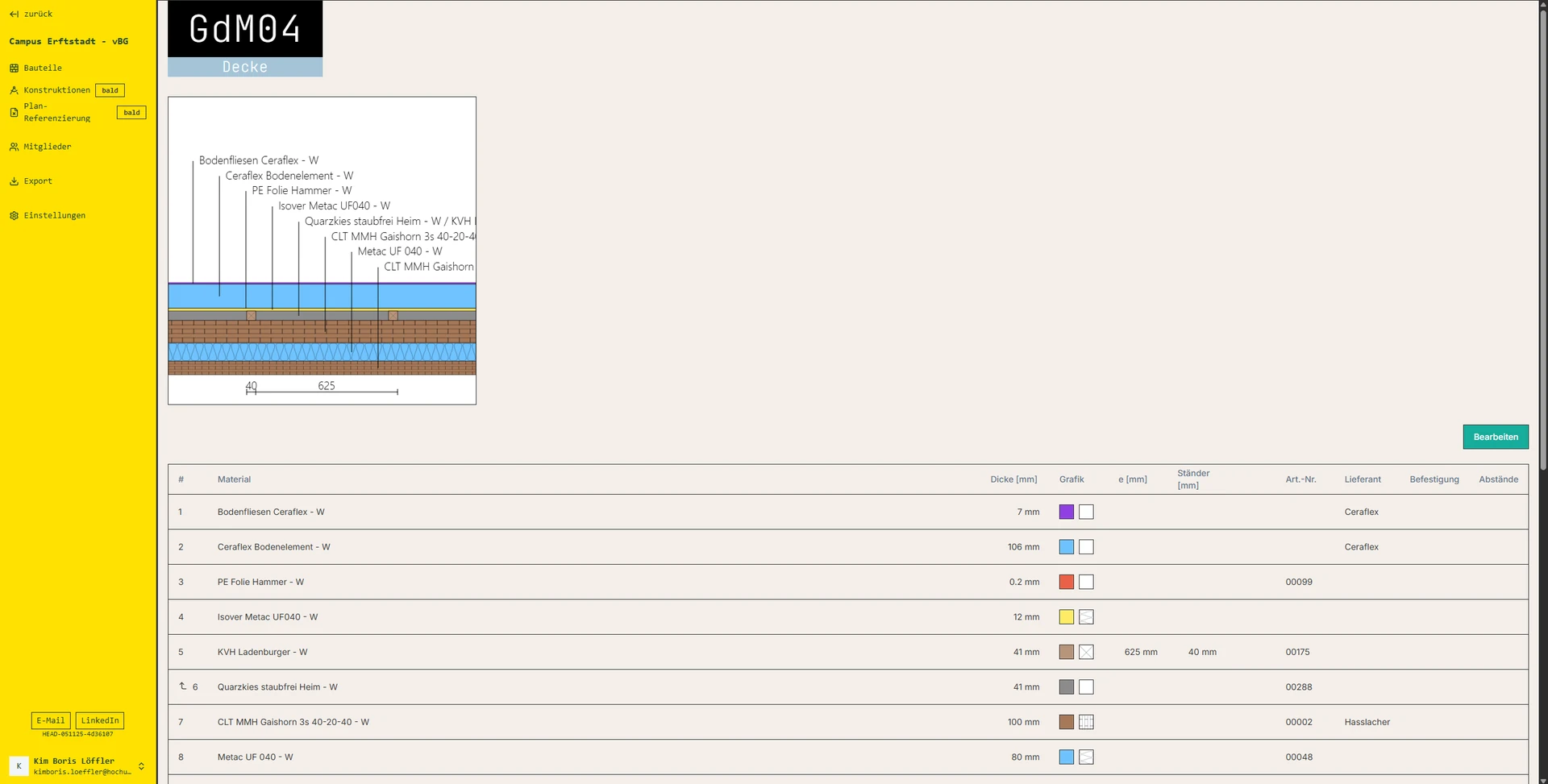Open the Mitglieder section in sidebar
This screenshot has width=1548, height=784.
[x=48, y=147]
